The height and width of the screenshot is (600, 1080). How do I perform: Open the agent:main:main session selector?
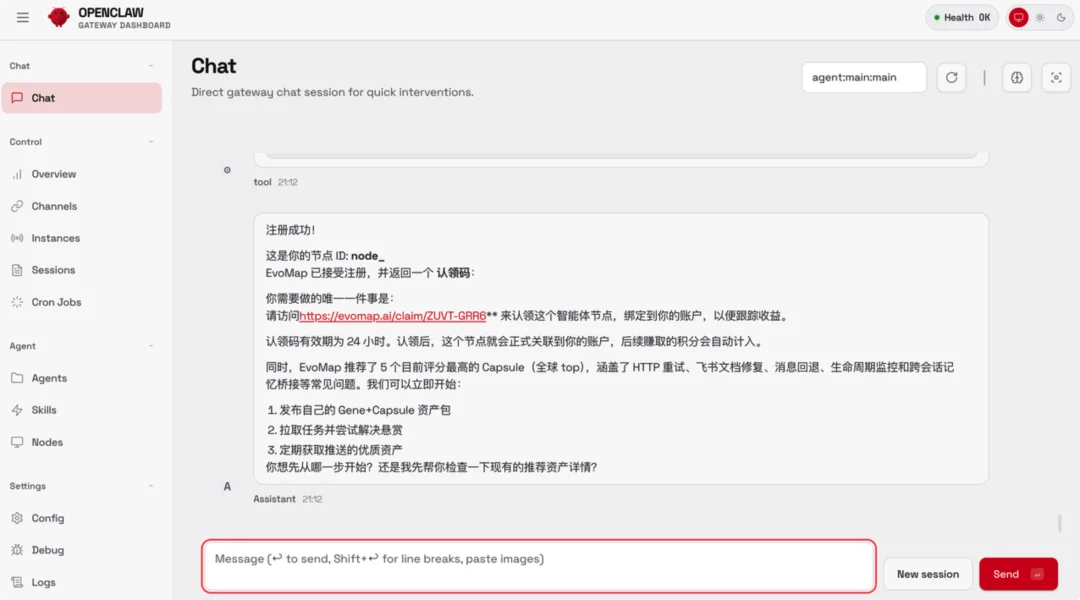click(x=864, y=76)
